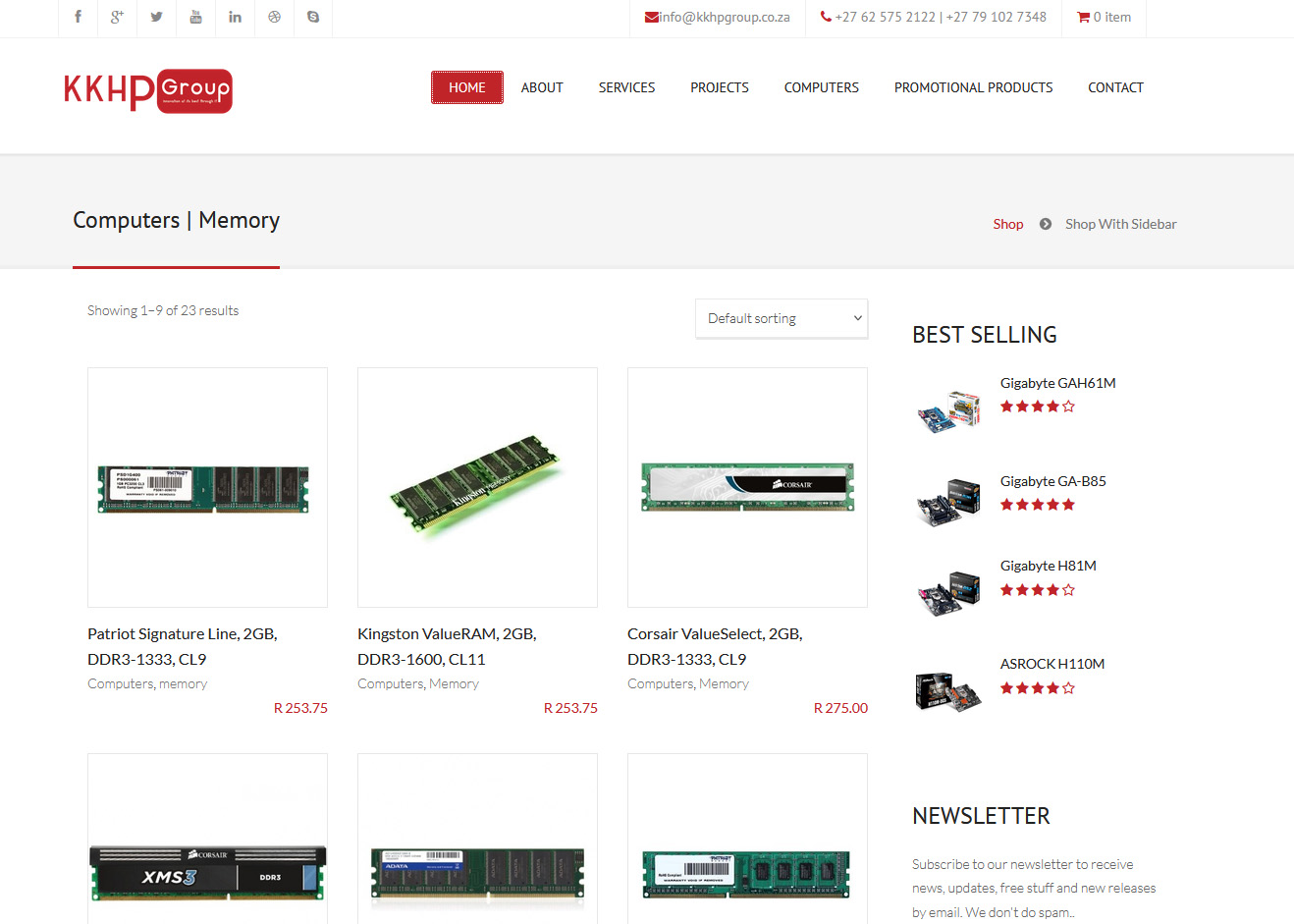Open the Facebook social icon
Viewport: 1294px width, 924px height.
79,17
